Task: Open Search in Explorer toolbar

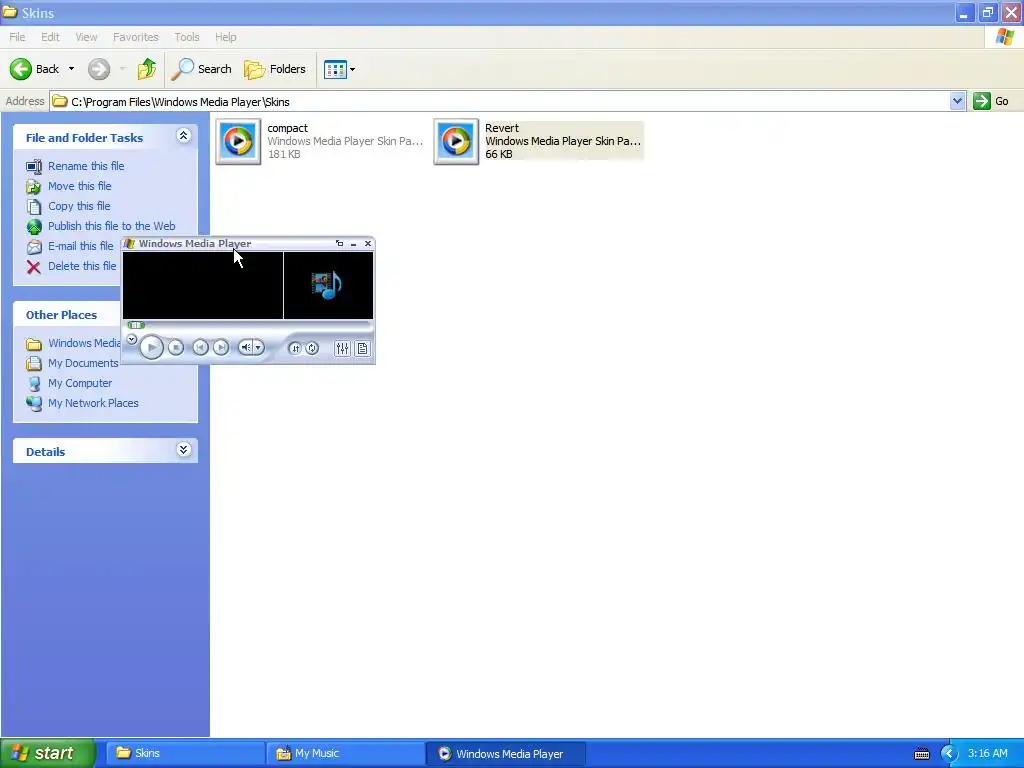Action: pyautogui.click(x=201, y=69)
